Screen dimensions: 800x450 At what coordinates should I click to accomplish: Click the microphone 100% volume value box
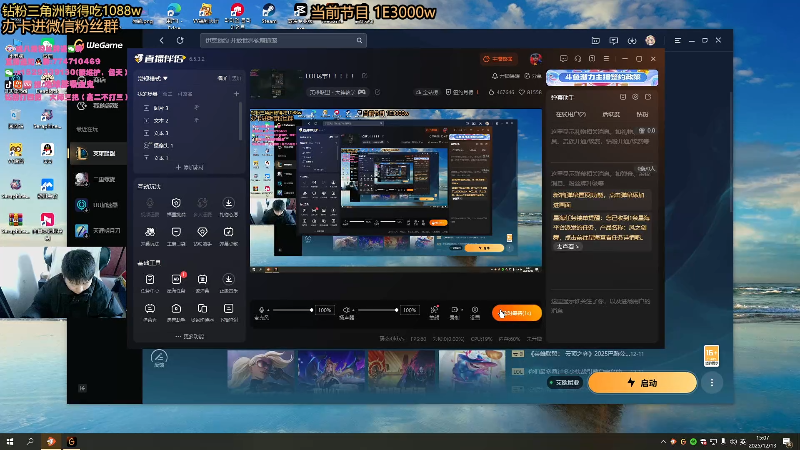click(x=324, y=310)
